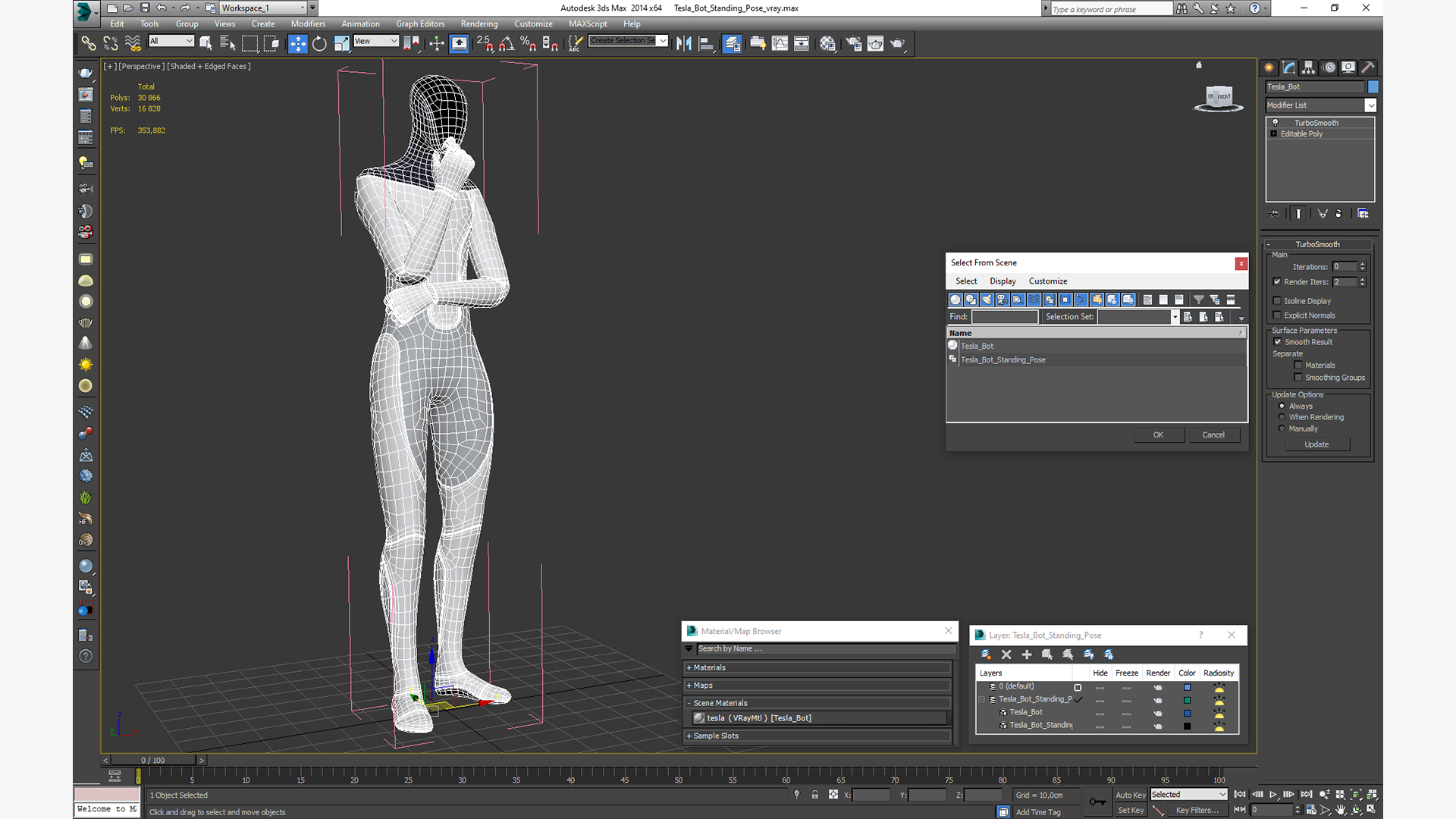Open the Animation menu
Image resolution: width=1456 pixels, height=819 pixels.
[360, 24]
